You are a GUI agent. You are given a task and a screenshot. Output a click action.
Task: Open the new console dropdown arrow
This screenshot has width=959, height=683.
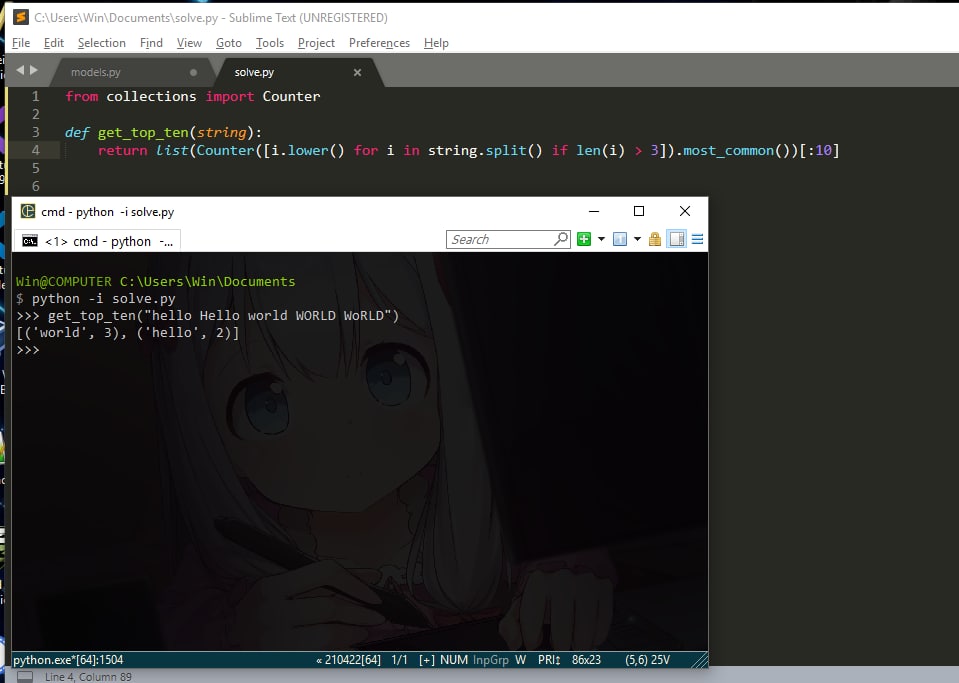click(601, 239)
